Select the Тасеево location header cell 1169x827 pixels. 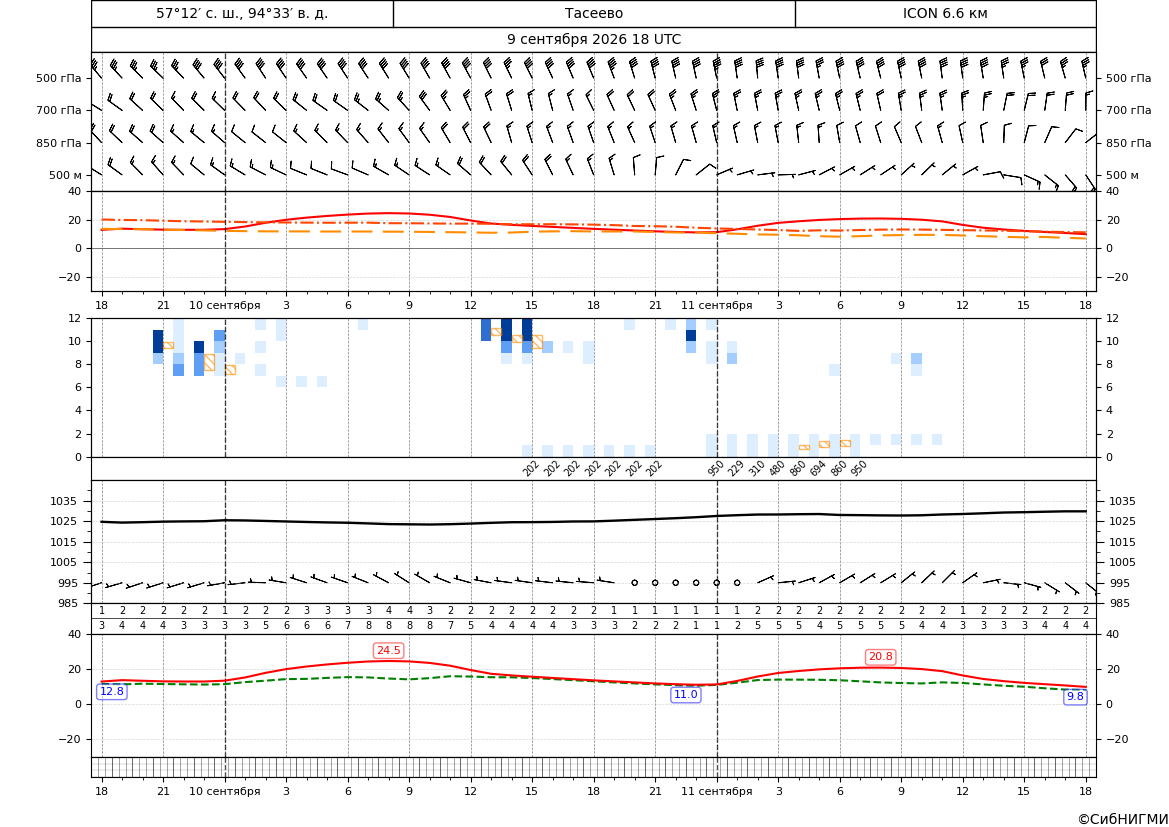594,13
